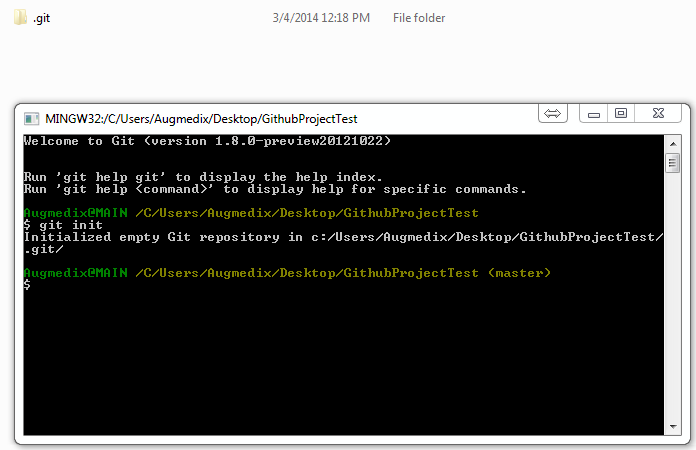The height and width of the screenshot is (450, 696).
Task: Click the 'git init' command text
Action: (67, 225)
